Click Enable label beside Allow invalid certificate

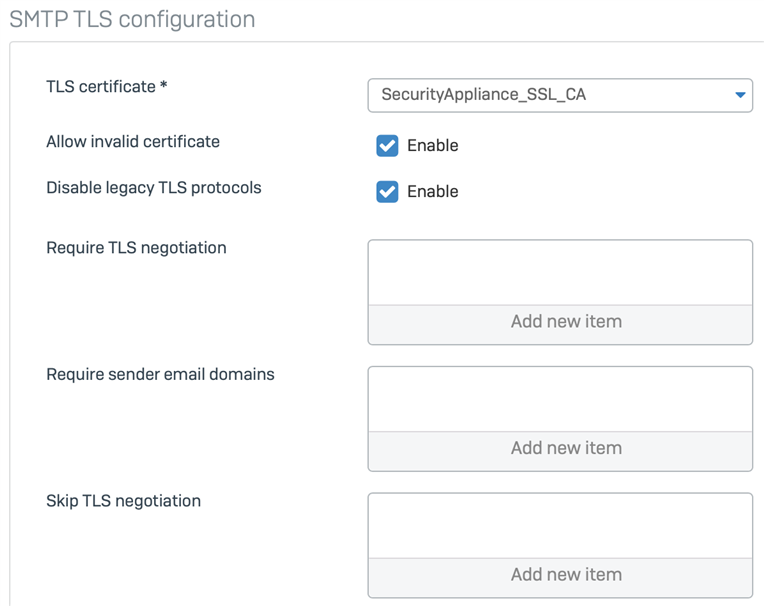click(x=433, y=146)
